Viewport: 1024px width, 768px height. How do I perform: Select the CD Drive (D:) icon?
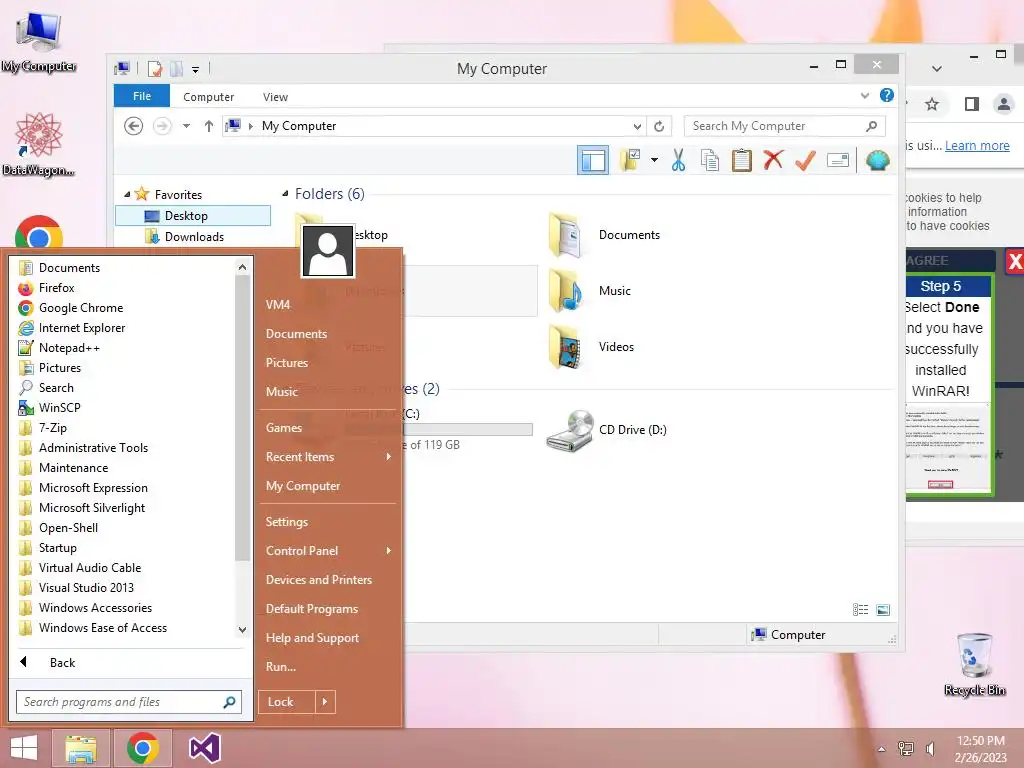(x=607, y=430)
